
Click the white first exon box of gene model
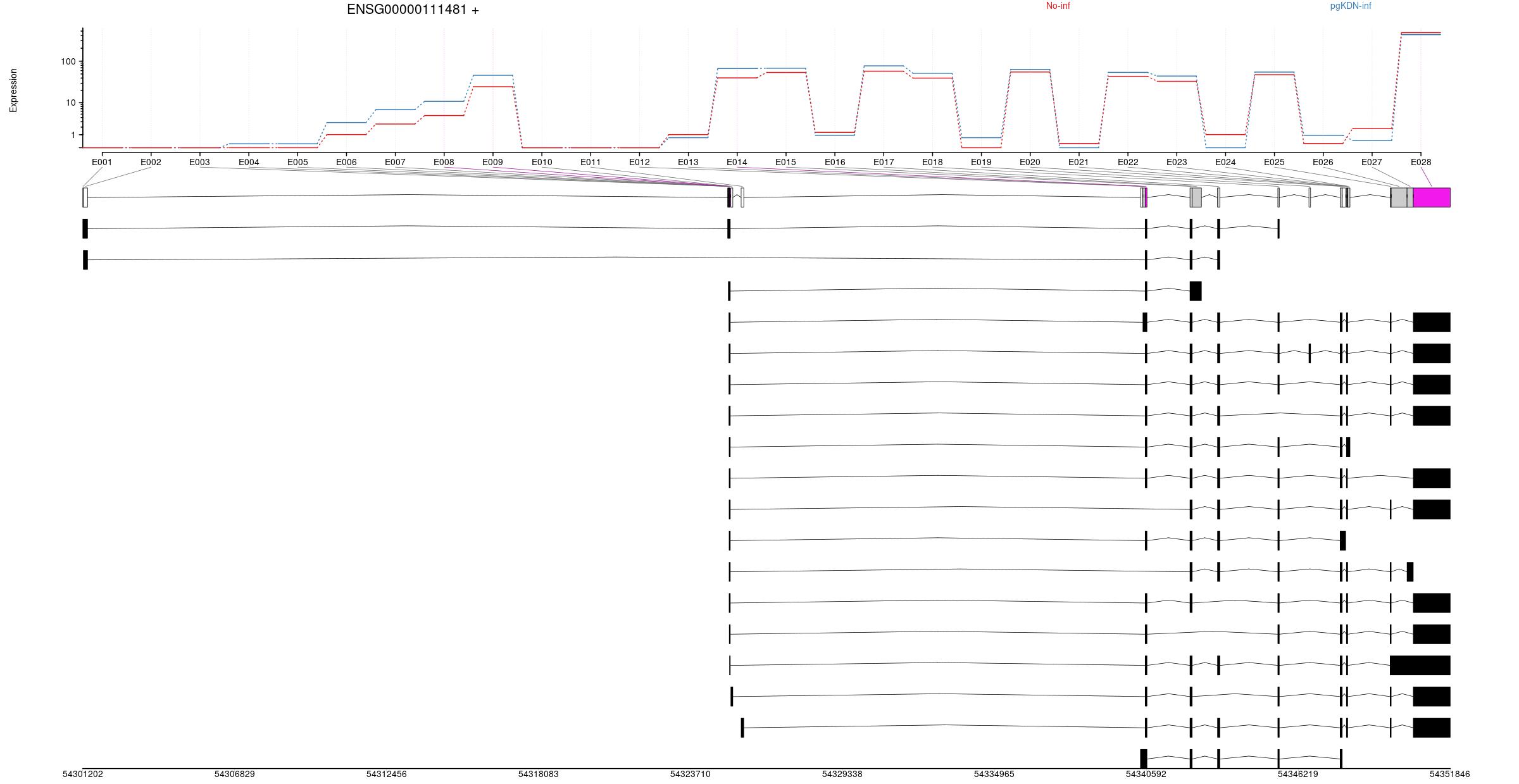coord(85,197)
